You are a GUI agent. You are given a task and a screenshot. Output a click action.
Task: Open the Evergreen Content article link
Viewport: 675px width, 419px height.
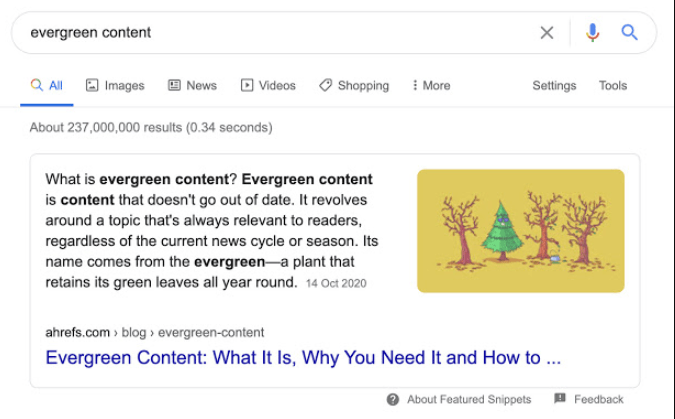point(303,358)
